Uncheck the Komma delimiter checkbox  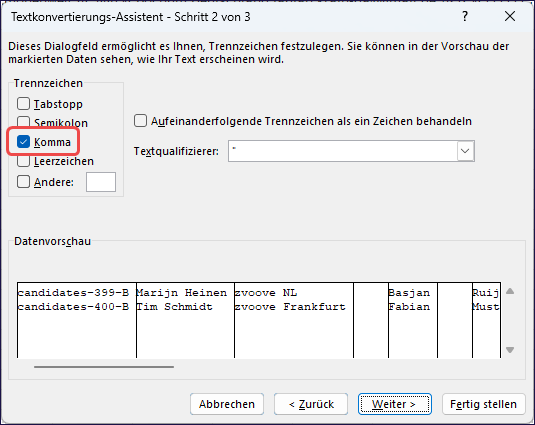click(x=24, y=142)
